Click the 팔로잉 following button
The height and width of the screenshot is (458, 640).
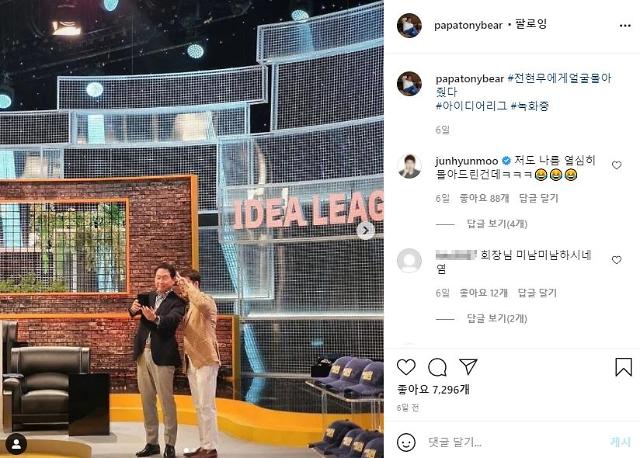(531, 24)
